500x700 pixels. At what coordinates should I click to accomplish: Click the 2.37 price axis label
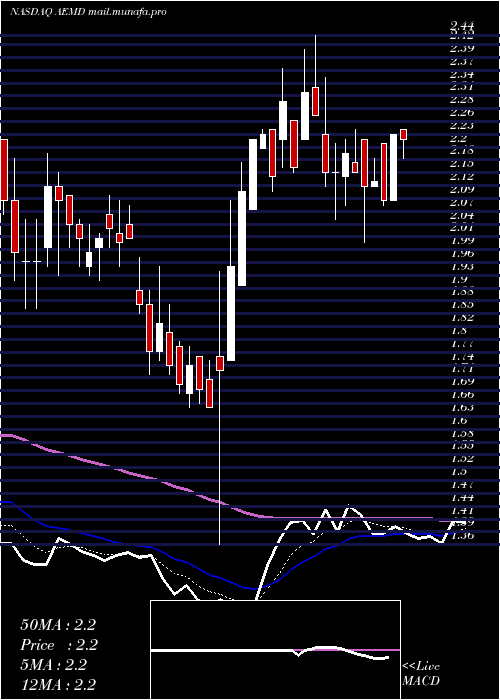pos(462,61)
